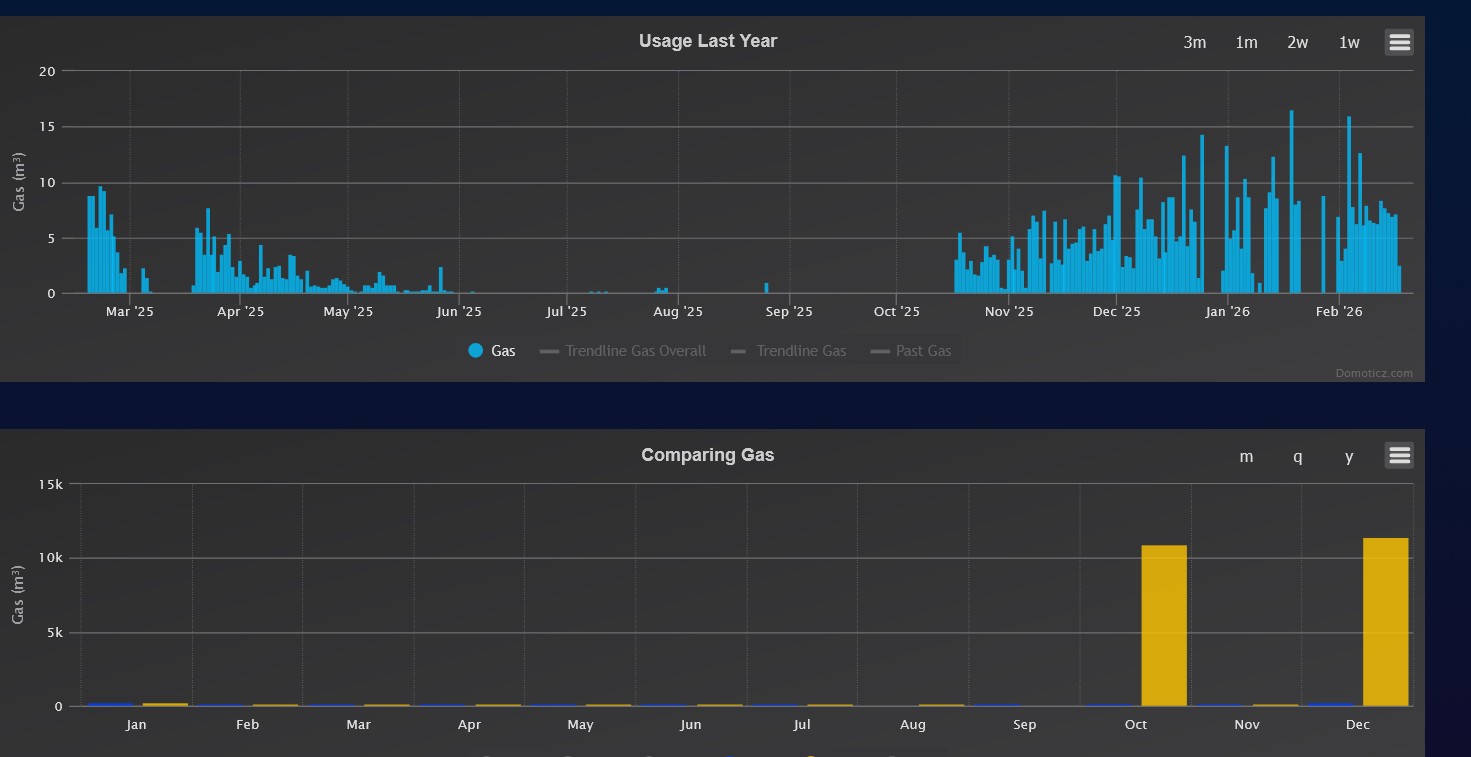The height and width of the screenshot is (757, 1471).
Task: Zoom usage chart to 2w
Action: tap(1297, 42)
